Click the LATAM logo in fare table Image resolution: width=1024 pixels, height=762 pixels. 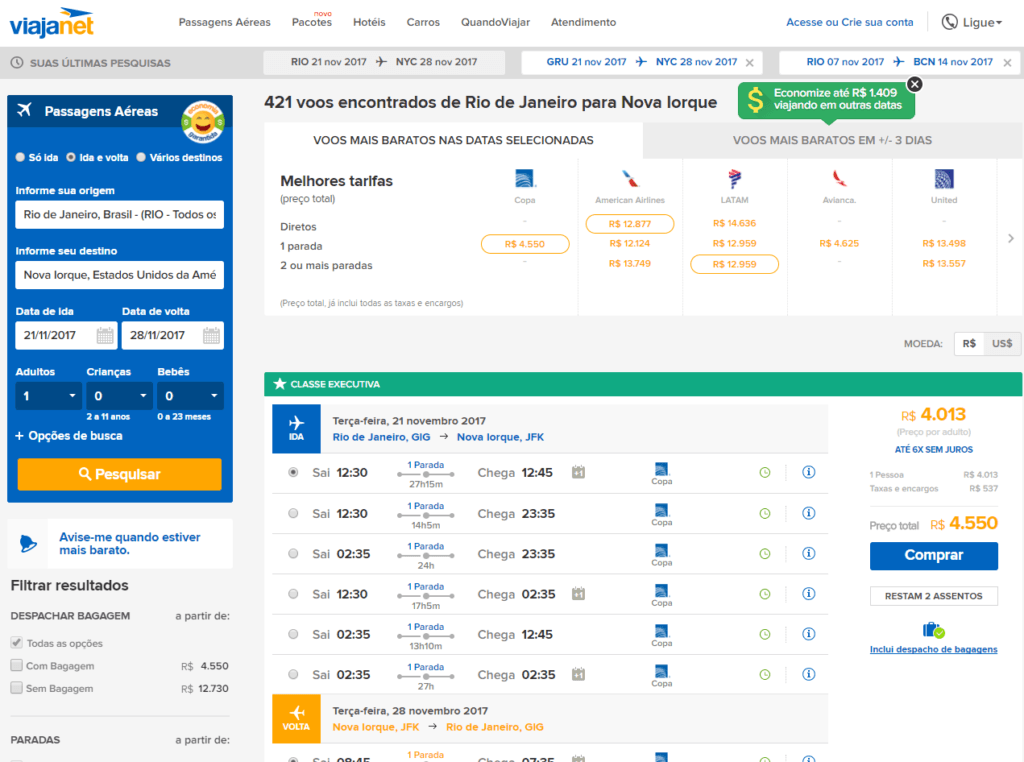coord(735,178)
